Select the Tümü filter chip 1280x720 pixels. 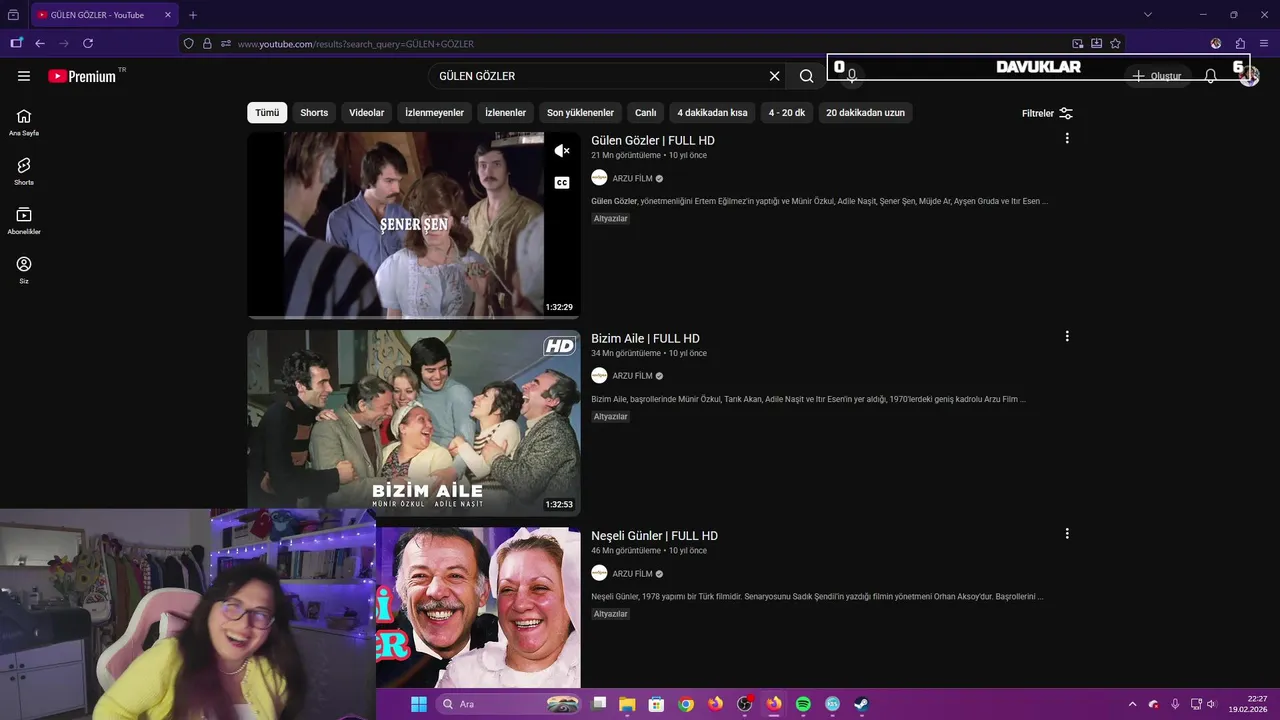[x=267, y=113]
